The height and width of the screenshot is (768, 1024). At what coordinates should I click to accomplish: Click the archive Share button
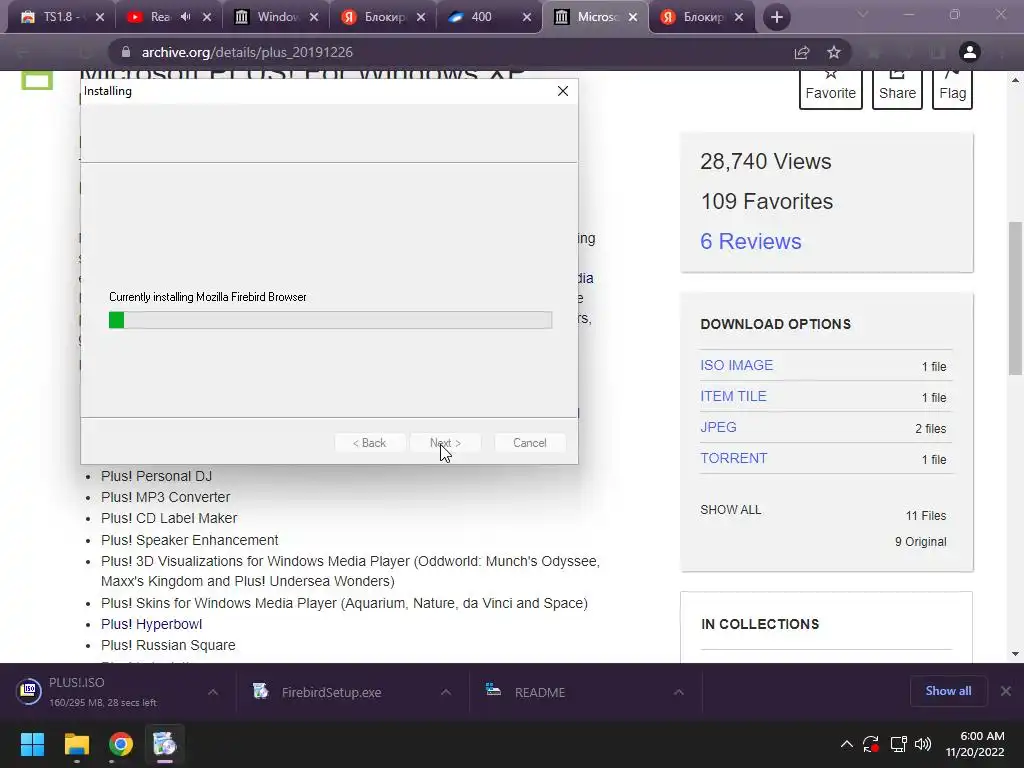tap(897, 89)
